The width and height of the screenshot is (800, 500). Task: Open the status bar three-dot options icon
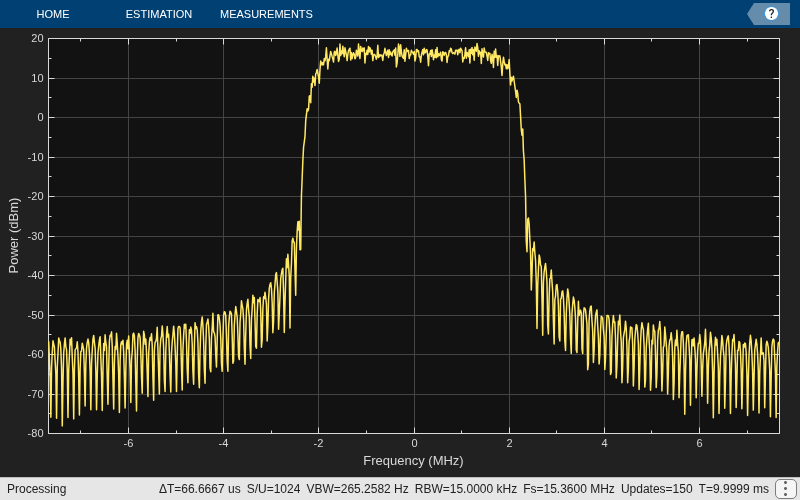click(785, 489)
